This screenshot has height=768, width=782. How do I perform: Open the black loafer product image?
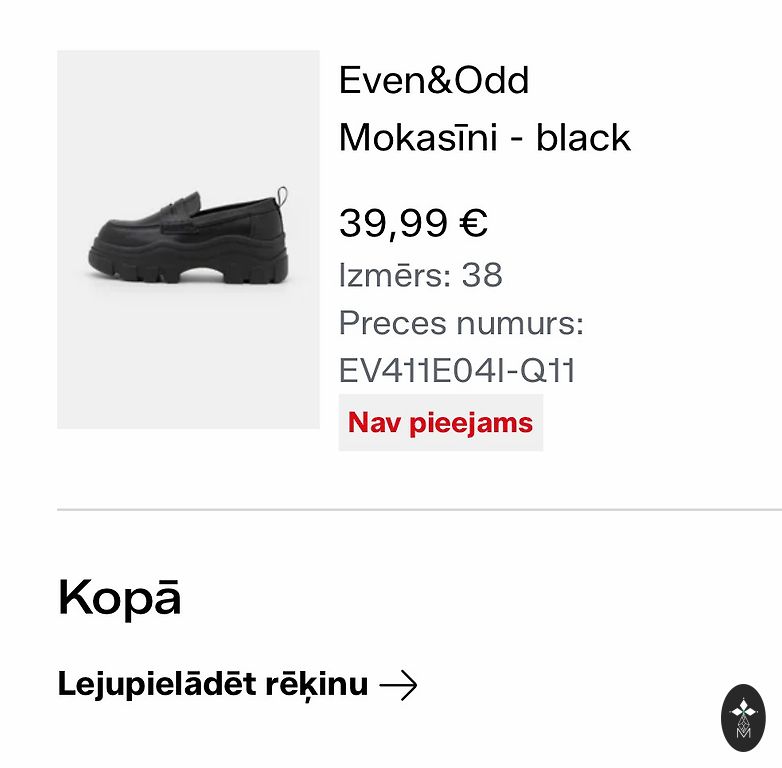click(188, 239)
